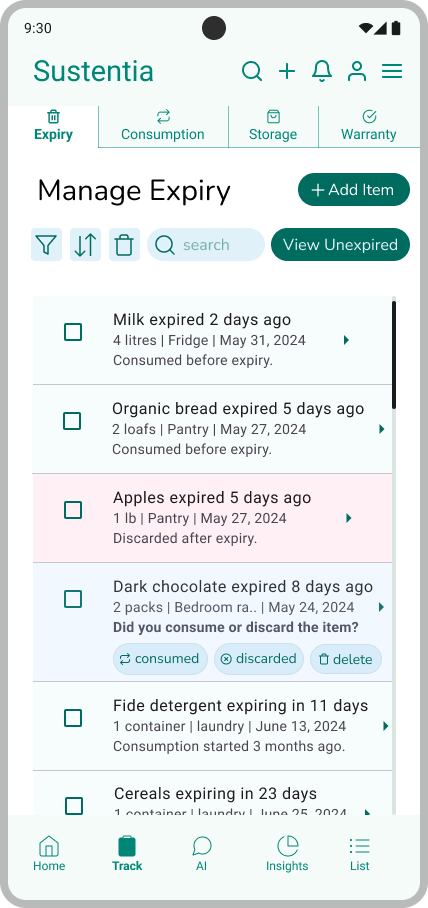Expand the Milk entry arrow
The width and height of the screenshot is (428, 908).
pos(346,340)
